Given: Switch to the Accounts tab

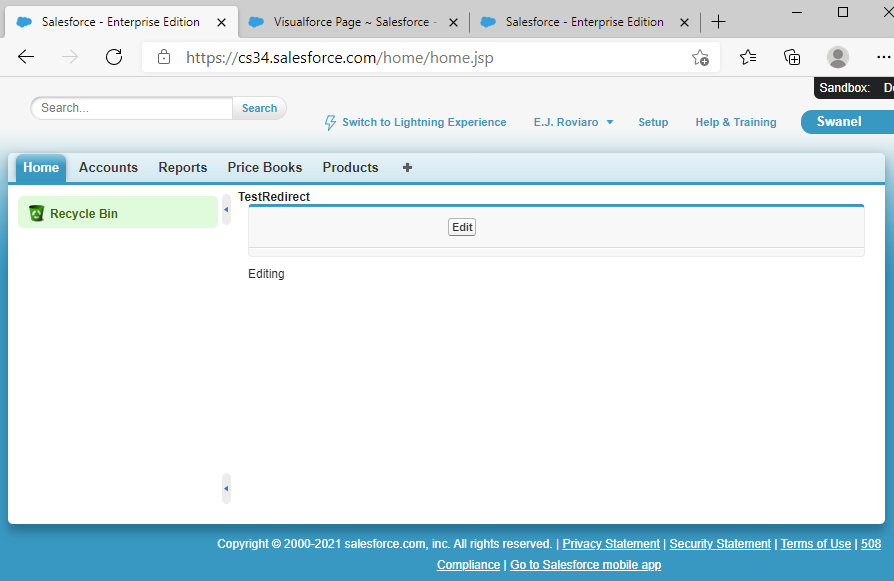Looking at the screenshot, I should 108,167.
